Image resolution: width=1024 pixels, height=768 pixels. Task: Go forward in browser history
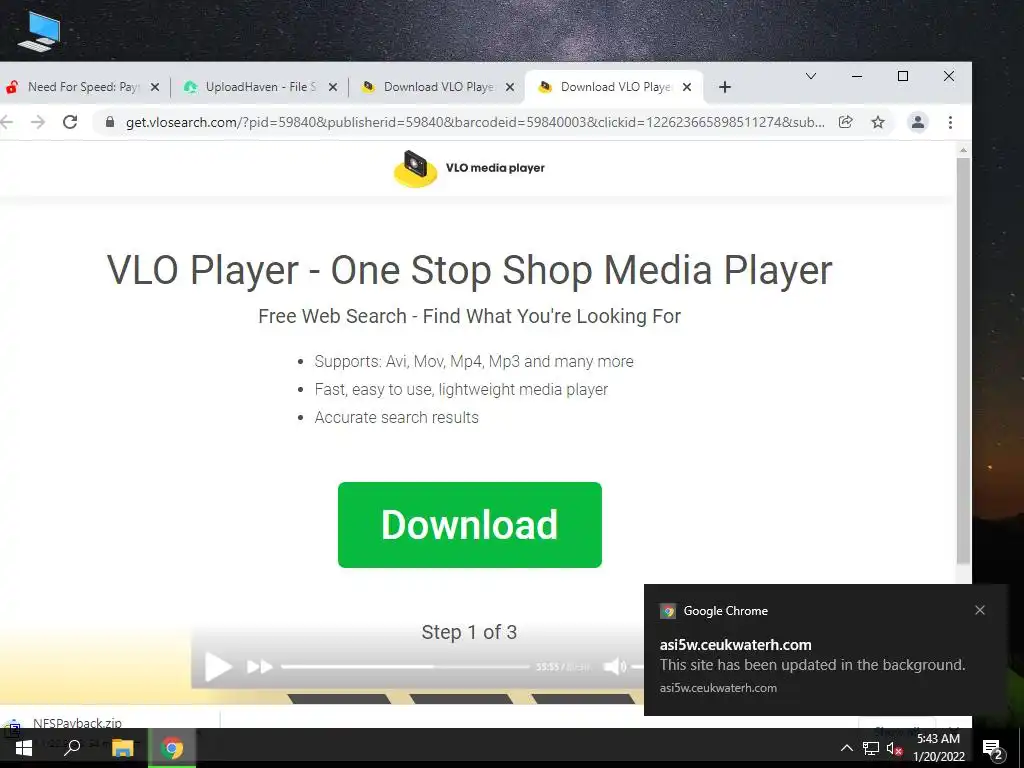38,122
